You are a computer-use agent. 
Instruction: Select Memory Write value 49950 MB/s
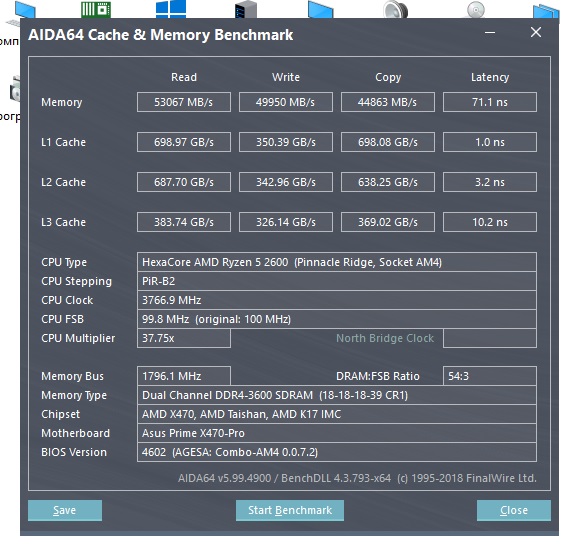(x=286, y=102)
